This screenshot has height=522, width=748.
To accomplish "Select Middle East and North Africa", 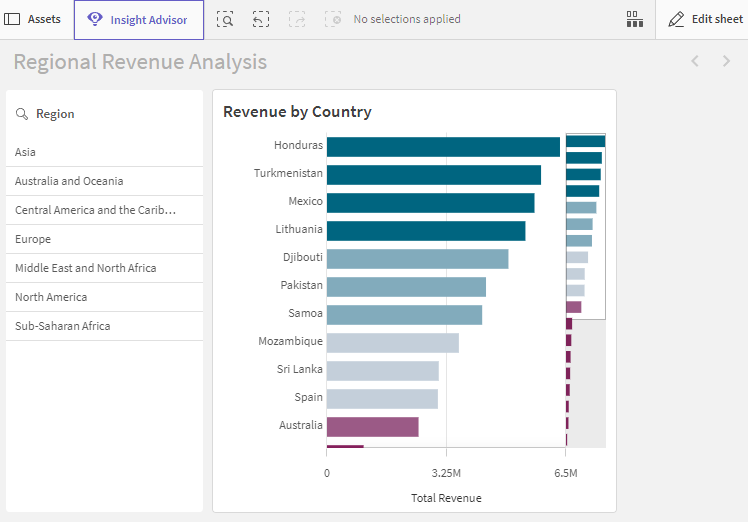I will click(x=104, y=268).
